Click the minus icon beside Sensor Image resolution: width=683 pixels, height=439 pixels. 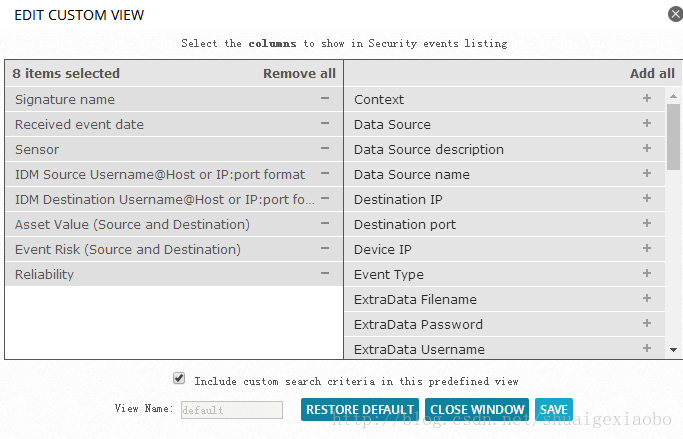tap(325, 149)
